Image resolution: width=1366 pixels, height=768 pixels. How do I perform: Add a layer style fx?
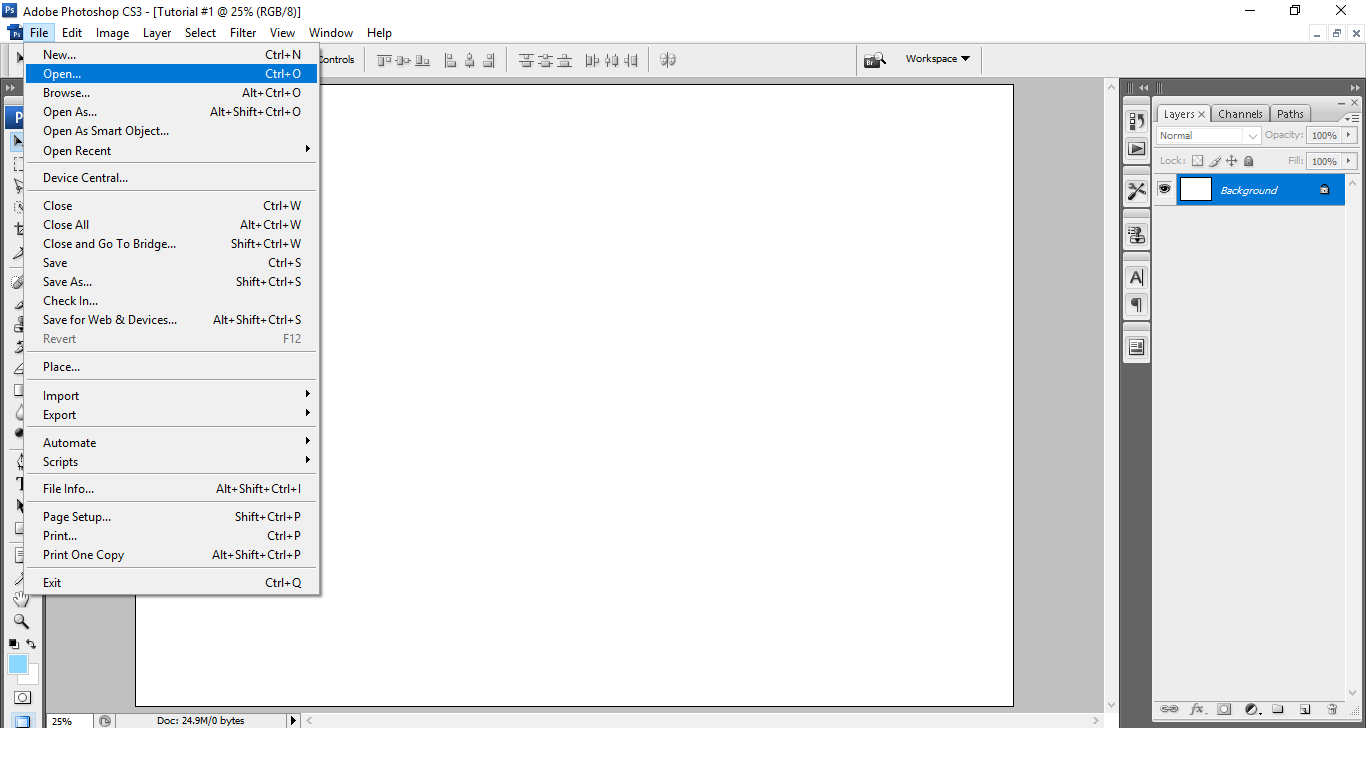(x=1197, y=709)
